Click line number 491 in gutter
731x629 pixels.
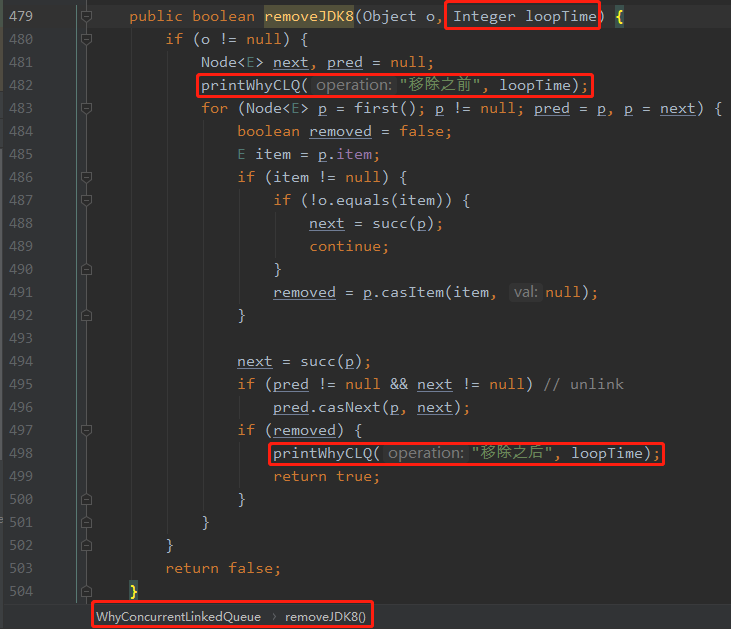click(x=21, y=292)
